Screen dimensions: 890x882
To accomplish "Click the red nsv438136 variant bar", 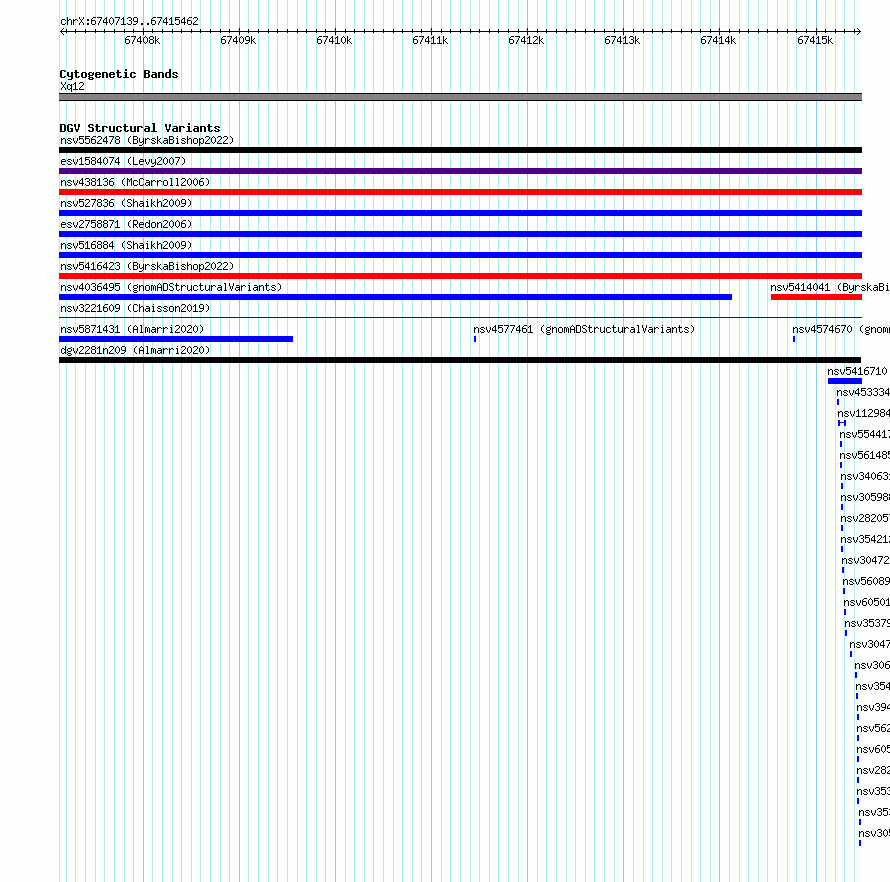I will pos(460,192).
